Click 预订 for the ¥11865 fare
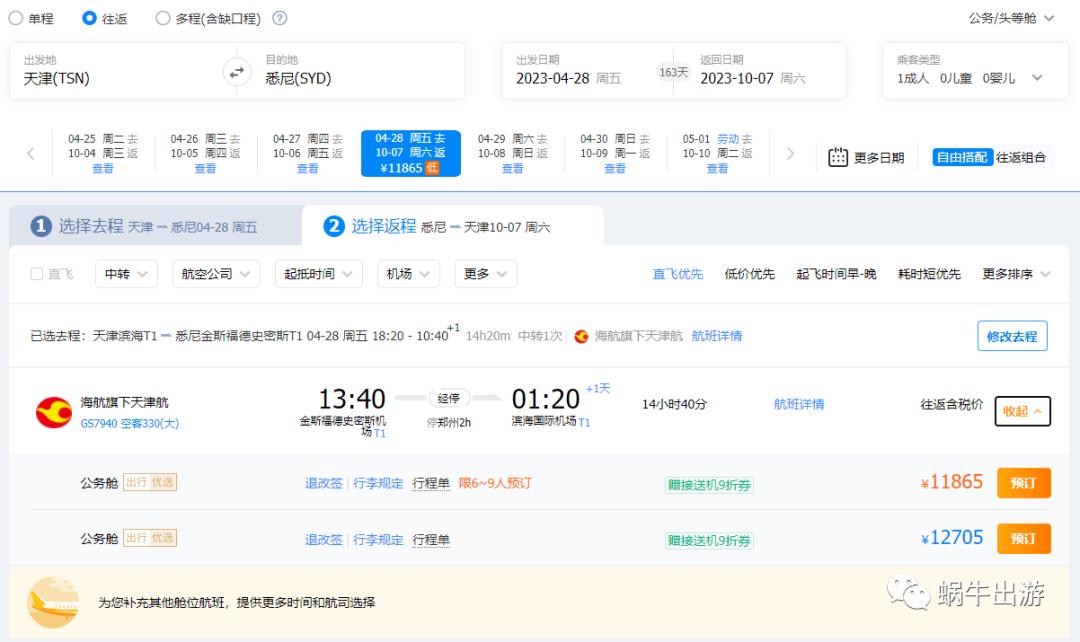 (x=1023, y=482)
